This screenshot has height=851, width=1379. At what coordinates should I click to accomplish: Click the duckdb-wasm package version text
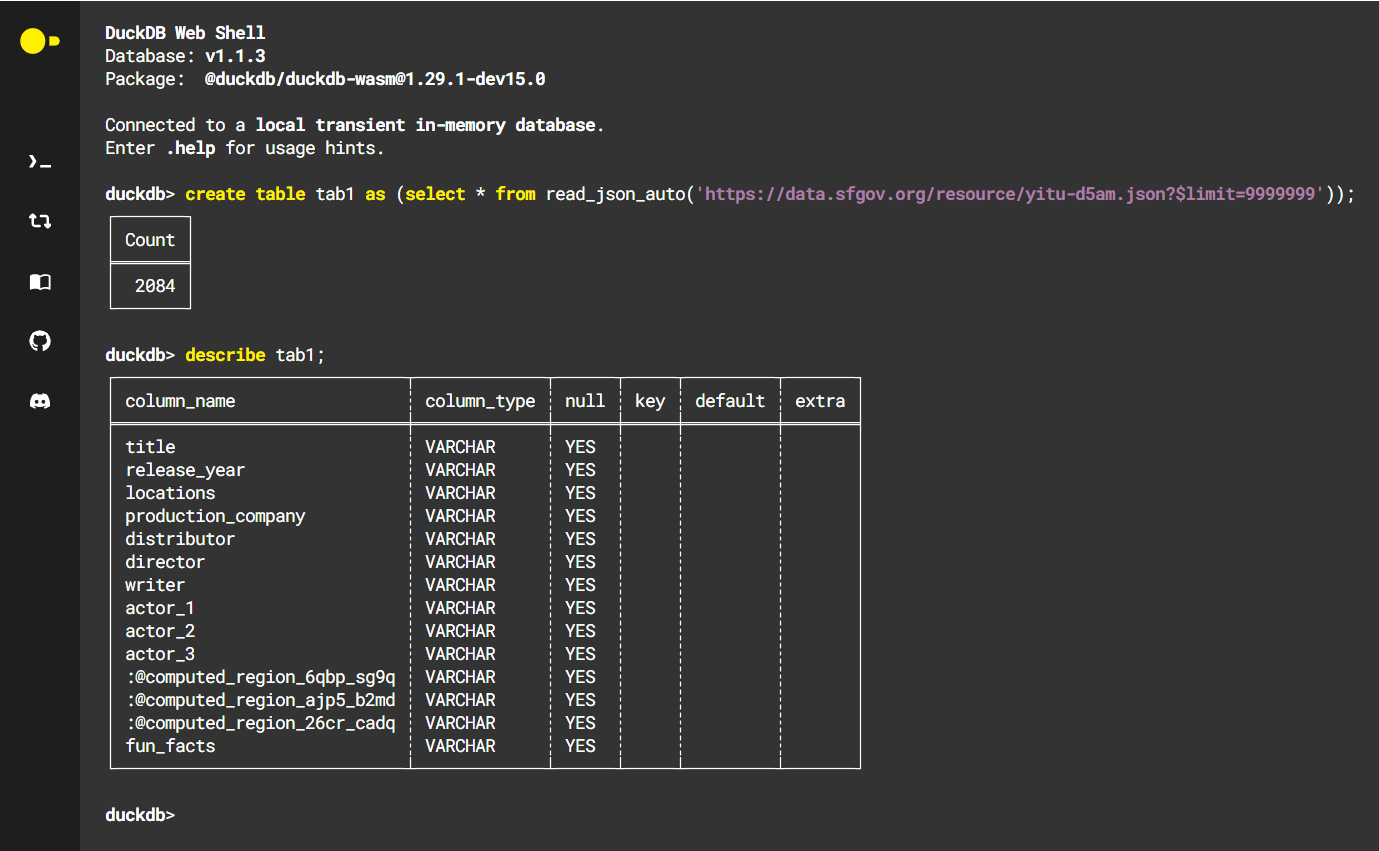coord(375,79)
